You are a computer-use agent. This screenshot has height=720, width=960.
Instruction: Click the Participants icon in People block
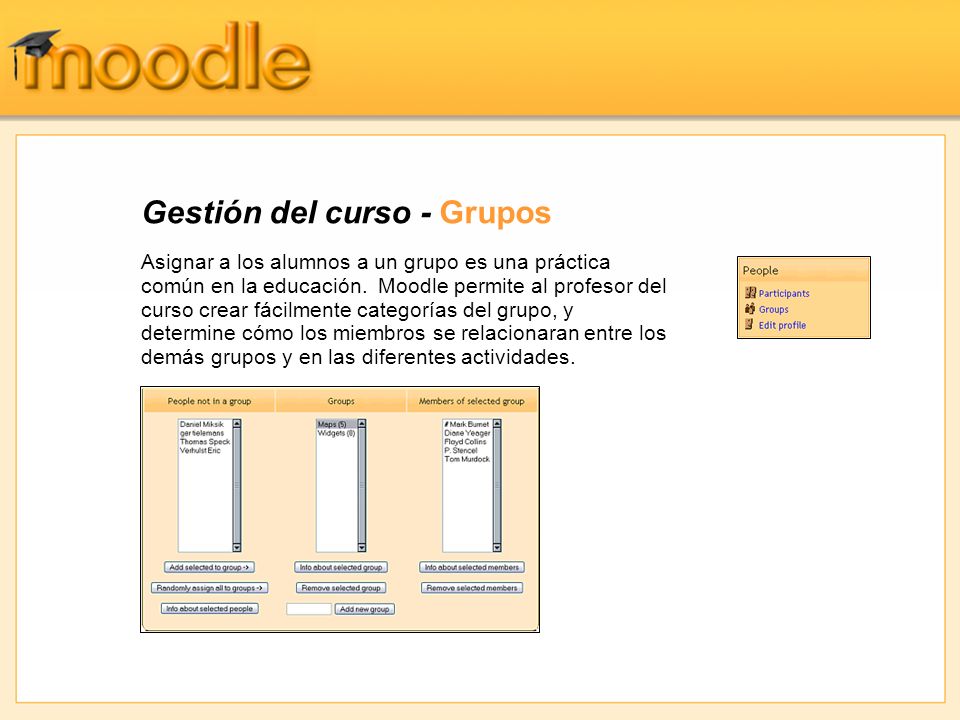pyautogui.click(x=751, y=293)
